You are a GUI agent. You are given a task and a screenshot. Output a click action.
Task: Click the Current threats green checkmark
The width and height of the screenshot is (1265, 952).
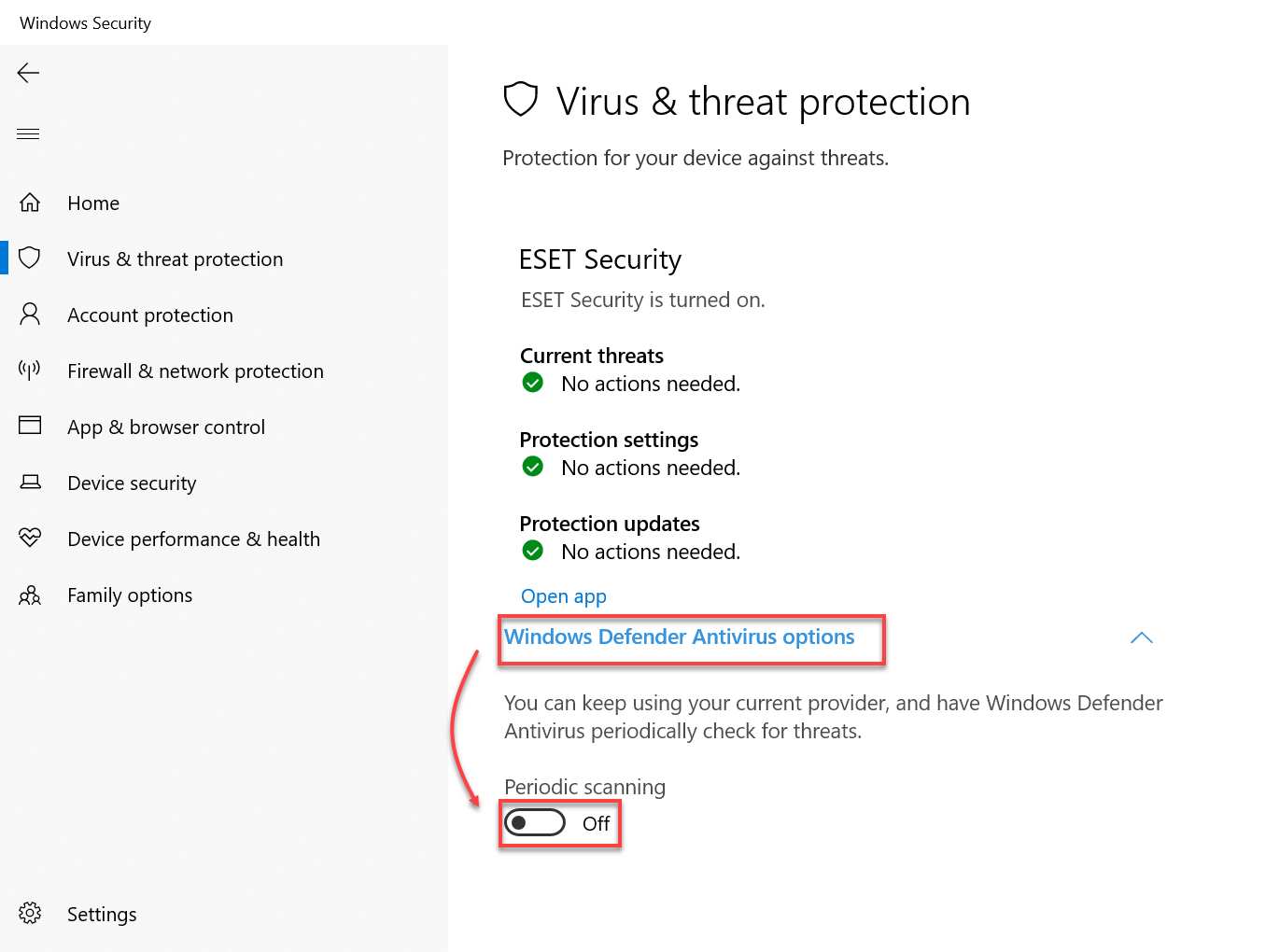tap(533, 383)
